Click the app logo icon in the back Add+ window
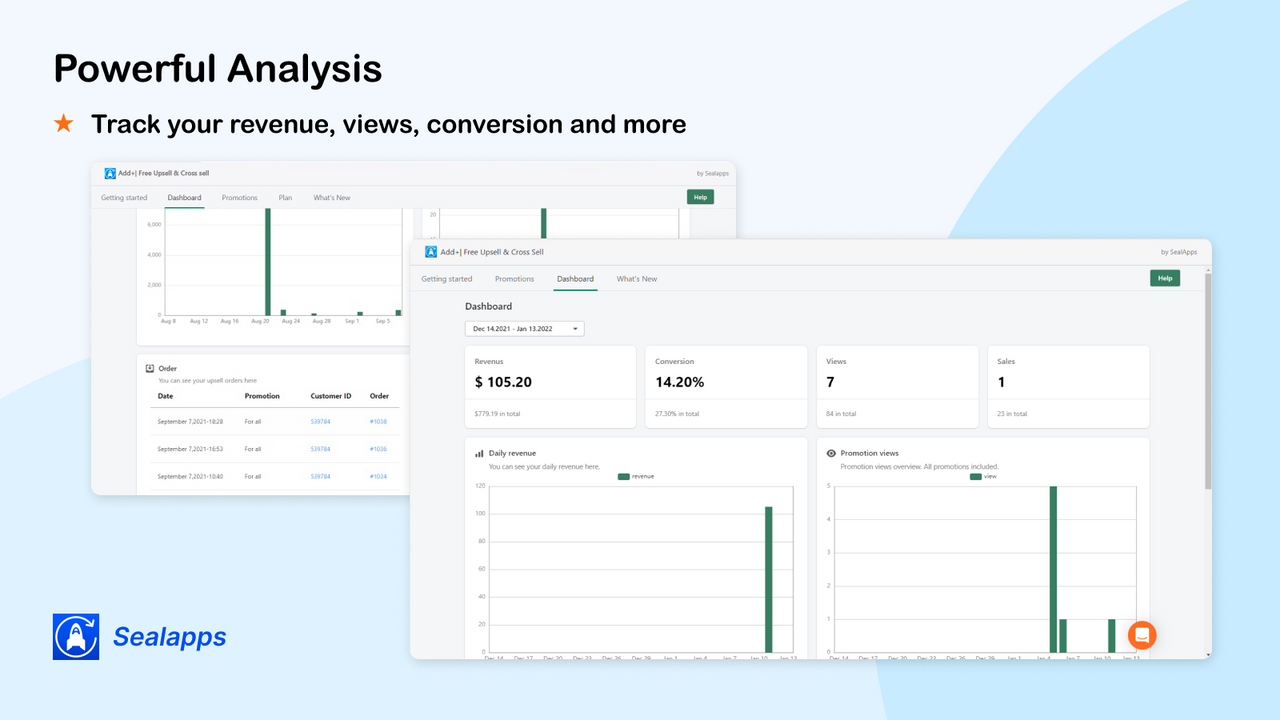Image resolution: width=1280 pixels, height=720 pixels. point(110,173)
